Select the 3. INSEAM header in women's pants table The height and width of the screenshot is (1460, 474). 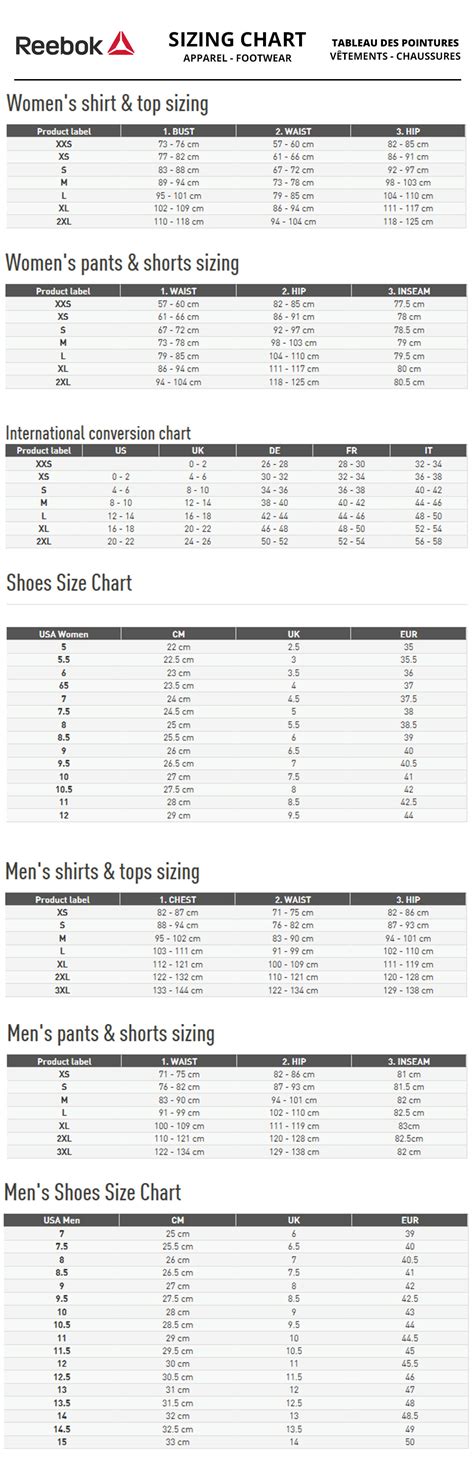click(x=408, y=291)
